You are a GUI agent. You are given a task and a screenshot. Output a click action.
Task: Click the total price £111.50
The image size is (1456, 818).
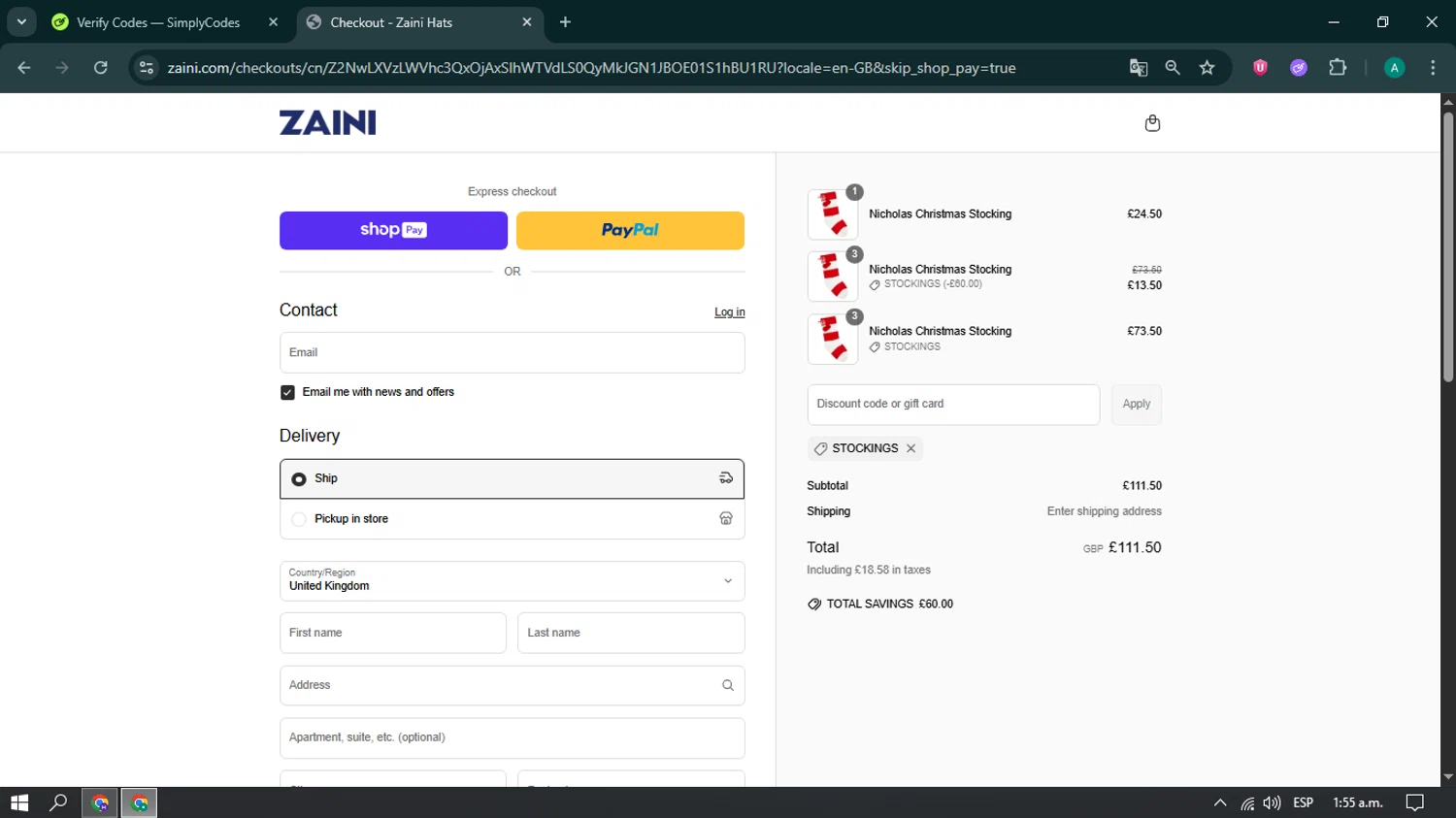[x=1135, y=547]
